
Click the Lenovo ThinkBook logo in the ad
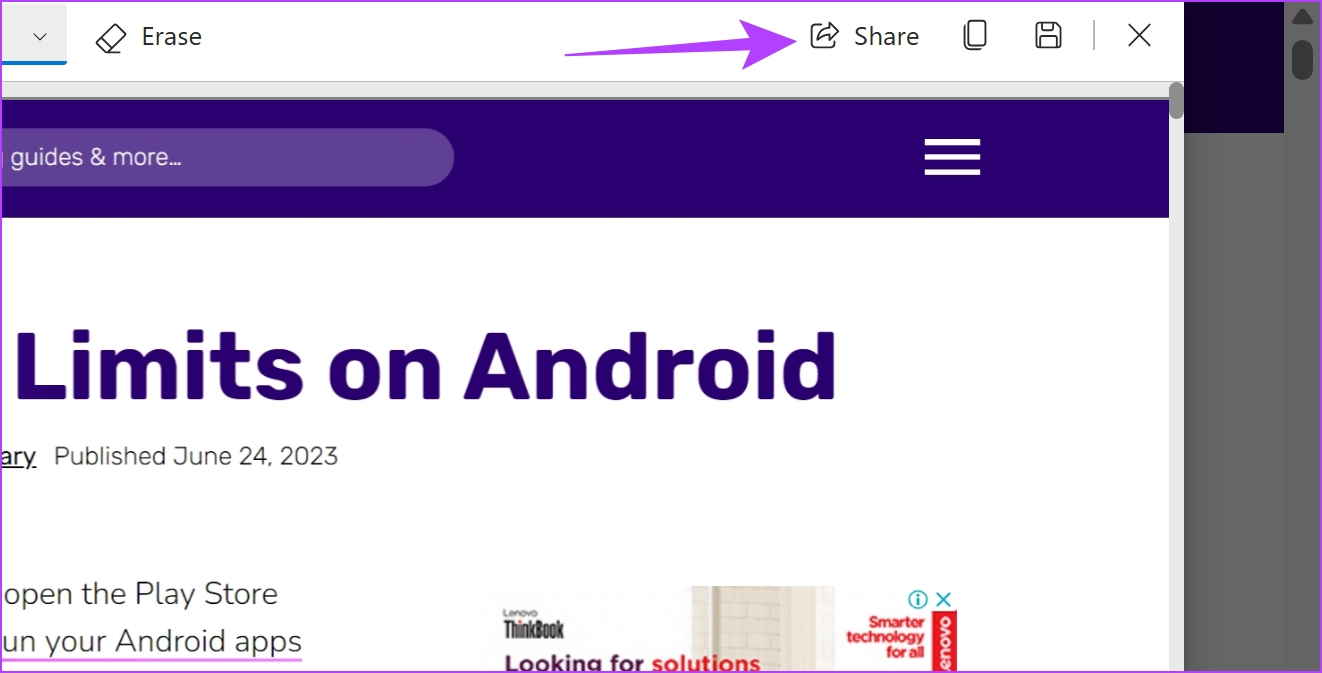[x=533, y=626]
